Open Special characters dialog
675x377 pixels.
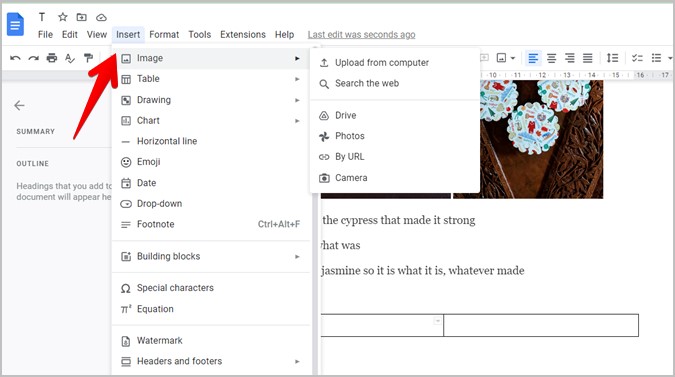211,288
